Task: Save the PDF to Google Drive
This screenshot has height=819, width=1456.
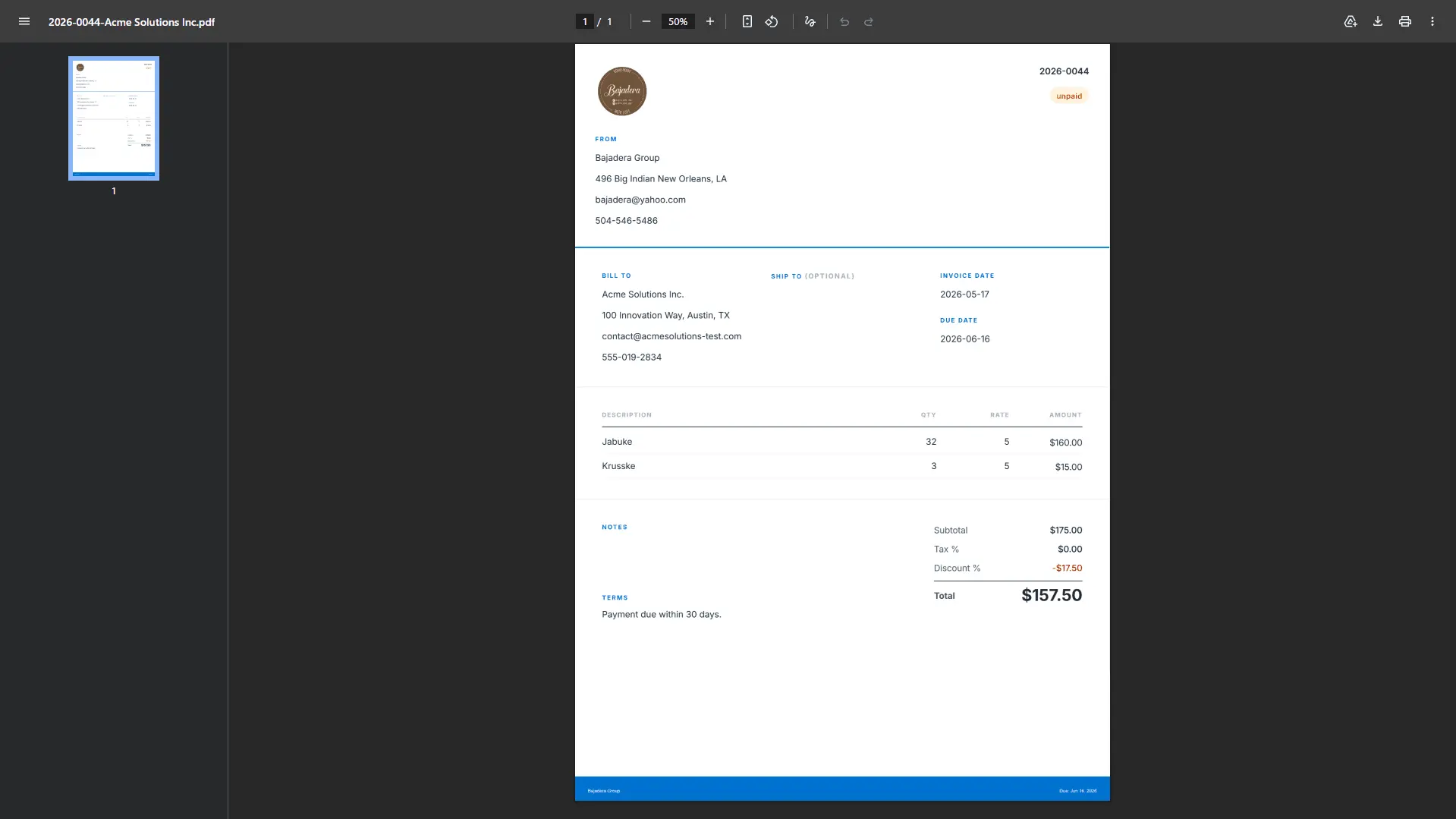Action: click(x=1351, y=21)
